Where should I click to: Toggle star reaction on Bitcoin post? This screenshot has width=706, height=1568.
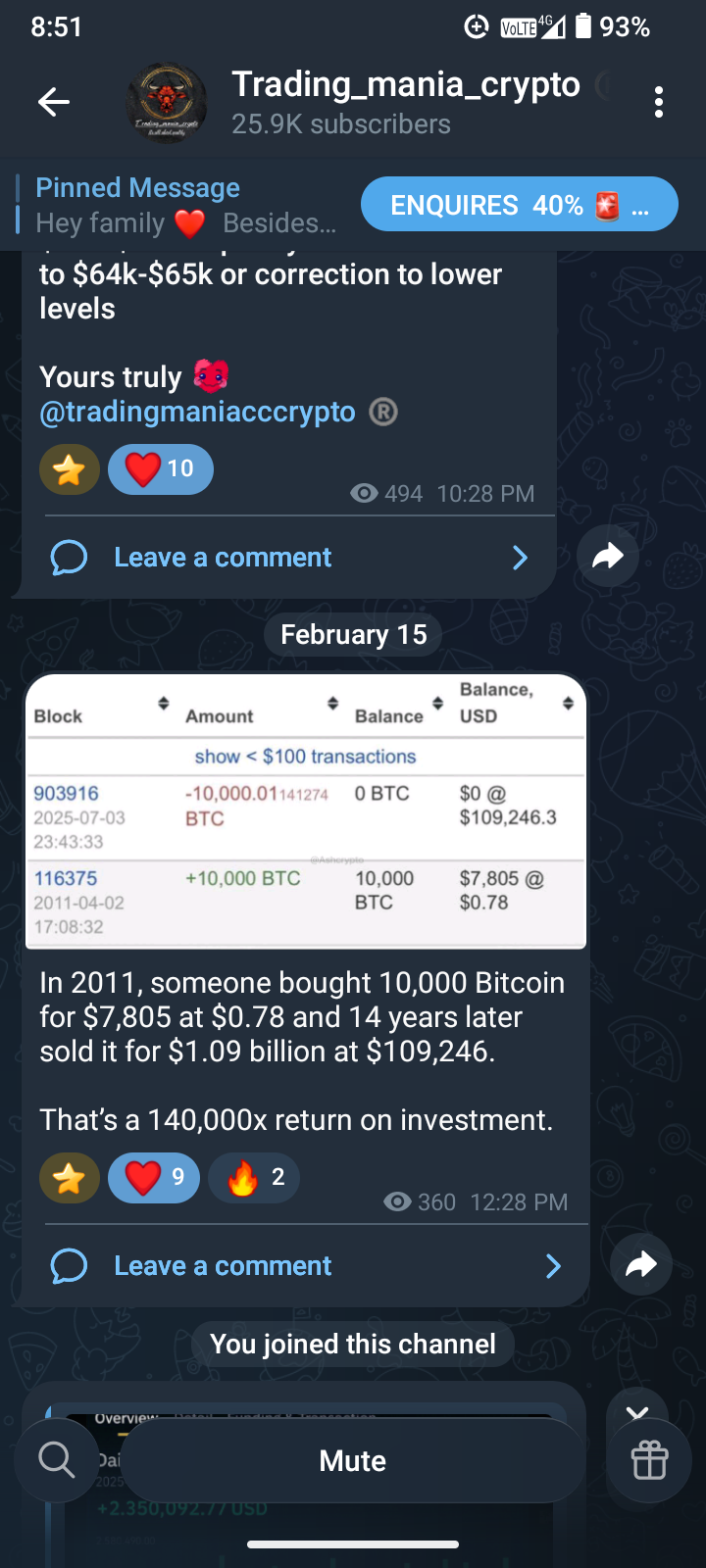point(70,1178)
